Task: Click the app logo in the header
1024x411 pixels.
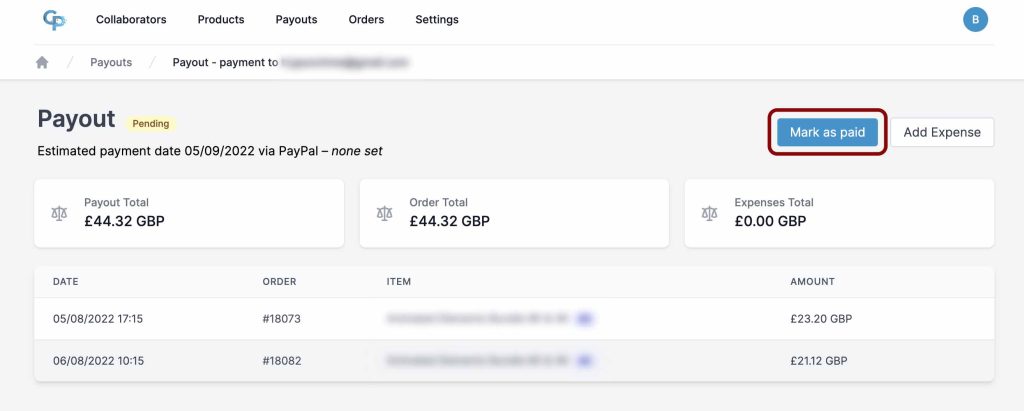Action: (54, 20)
